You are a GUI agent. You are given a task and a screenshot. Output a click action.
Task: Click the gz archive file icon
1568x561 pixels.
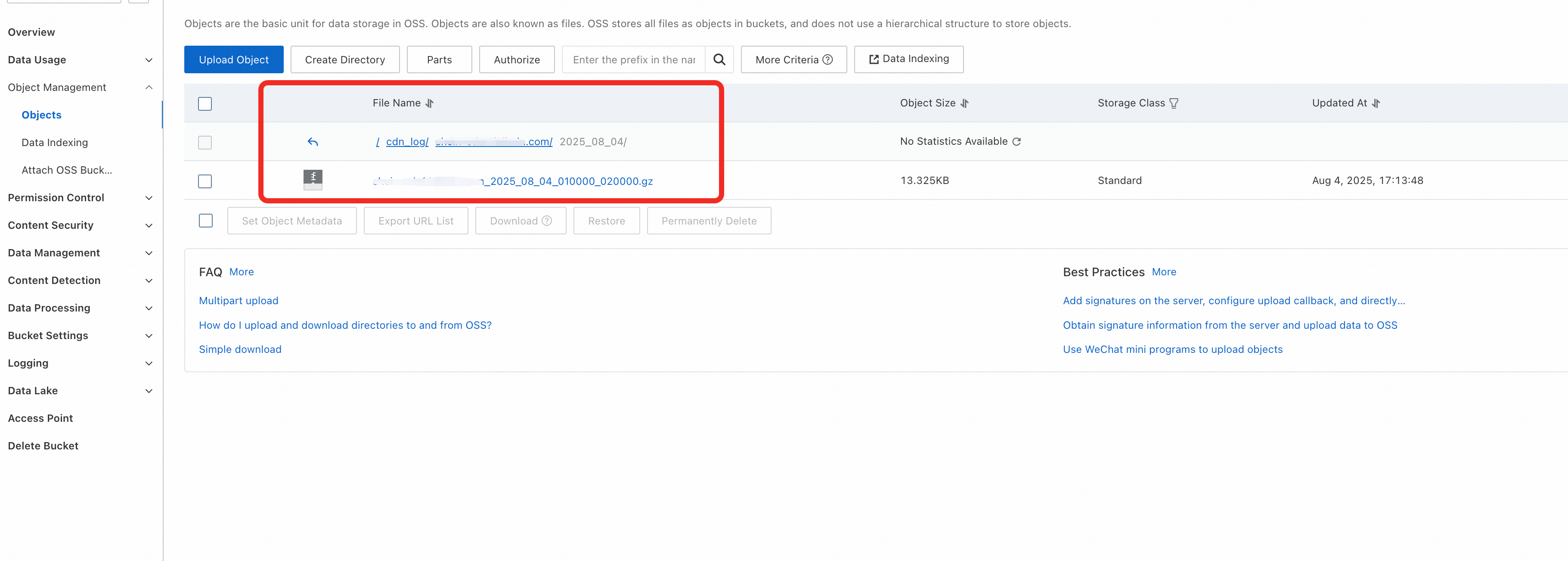coord(313,180)
